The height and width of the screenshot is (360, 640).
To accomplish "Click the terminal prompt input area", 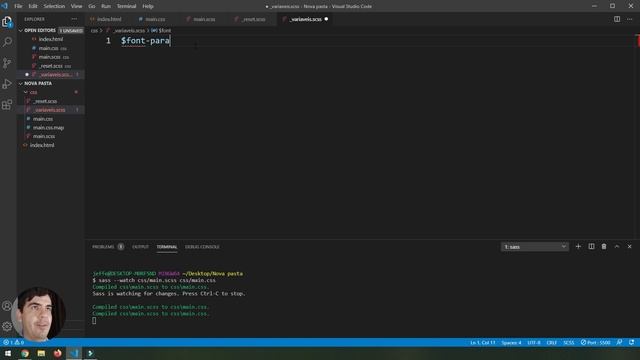I will pyautogui.click(x=94, y=321).
